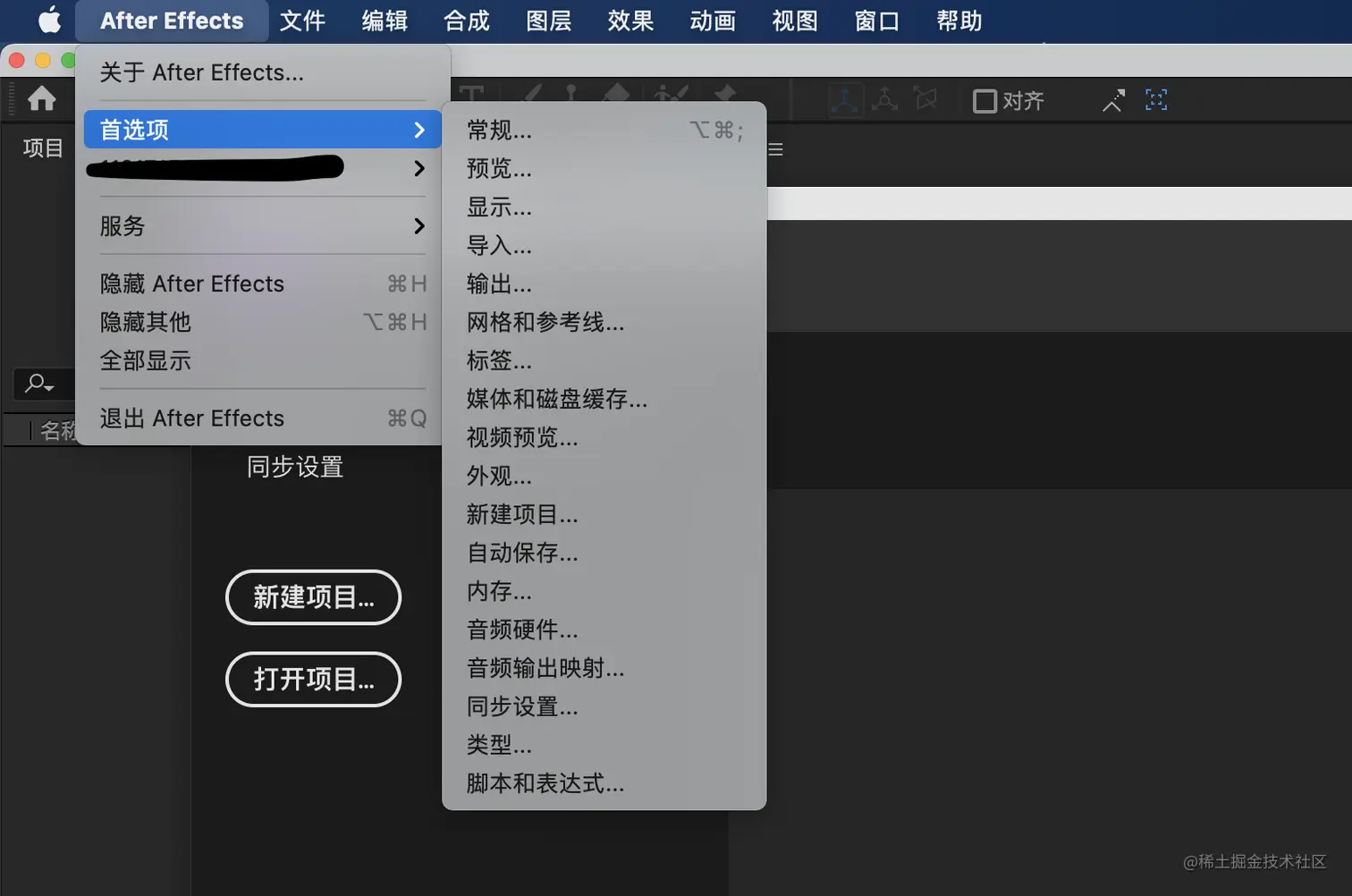This screenshot has width=1352, height=896.
Task: Open 导入... preferences
Action: (604, 246)
